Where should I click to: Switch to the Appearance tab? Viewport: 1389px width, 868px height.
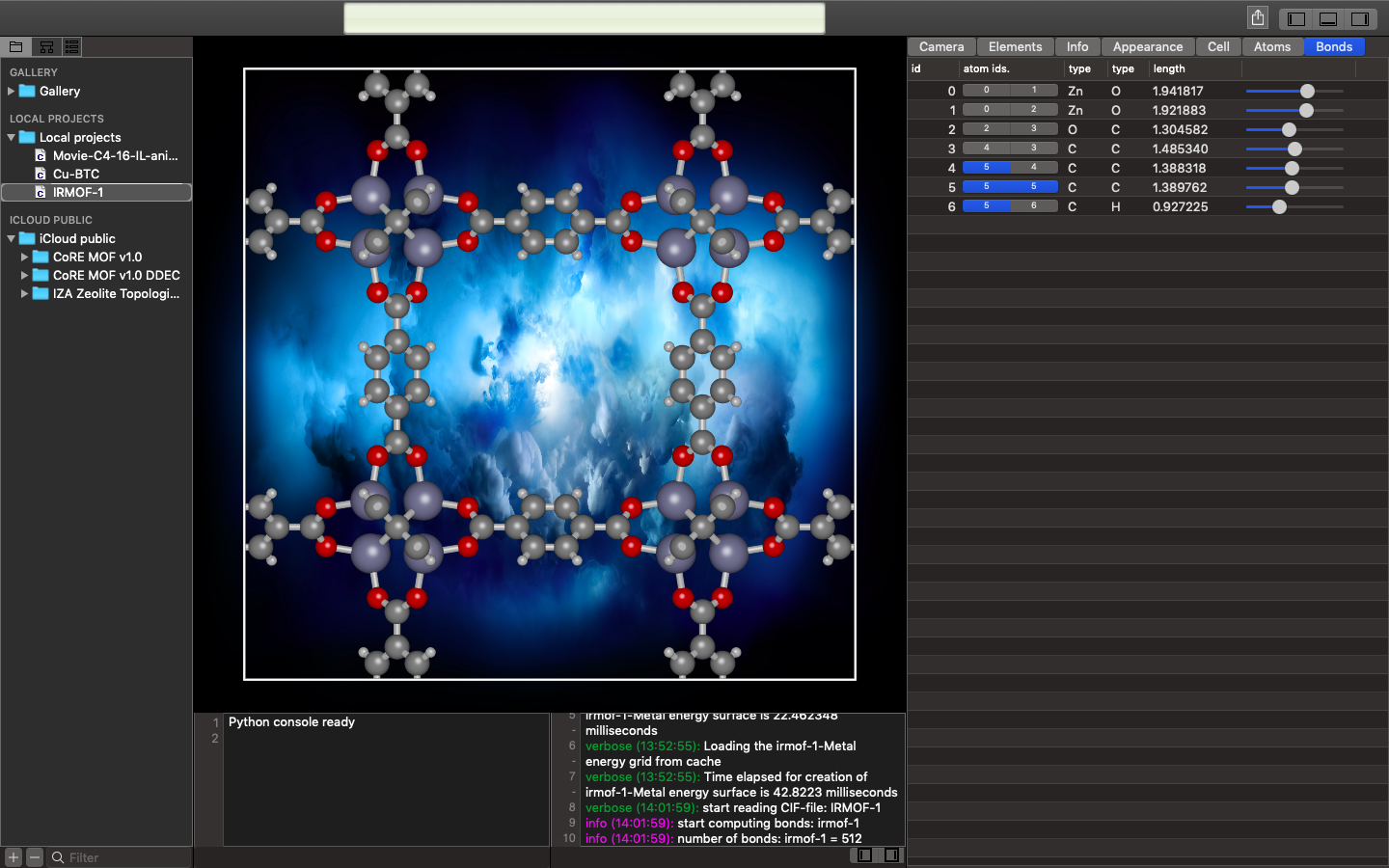[x=1148, y=46]
